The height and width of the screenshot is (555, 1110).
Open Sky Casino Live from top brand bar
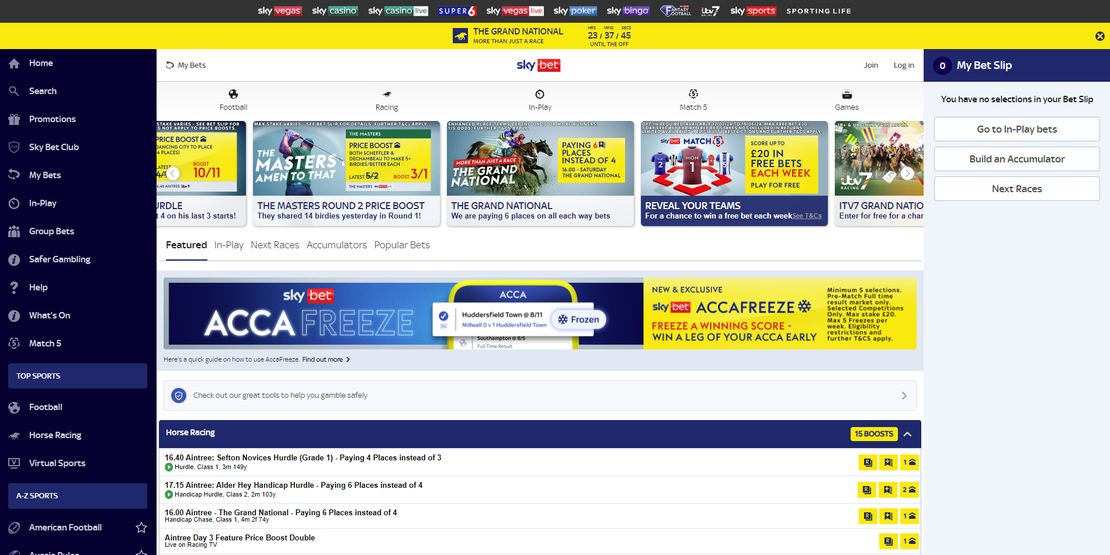[398, 11]
